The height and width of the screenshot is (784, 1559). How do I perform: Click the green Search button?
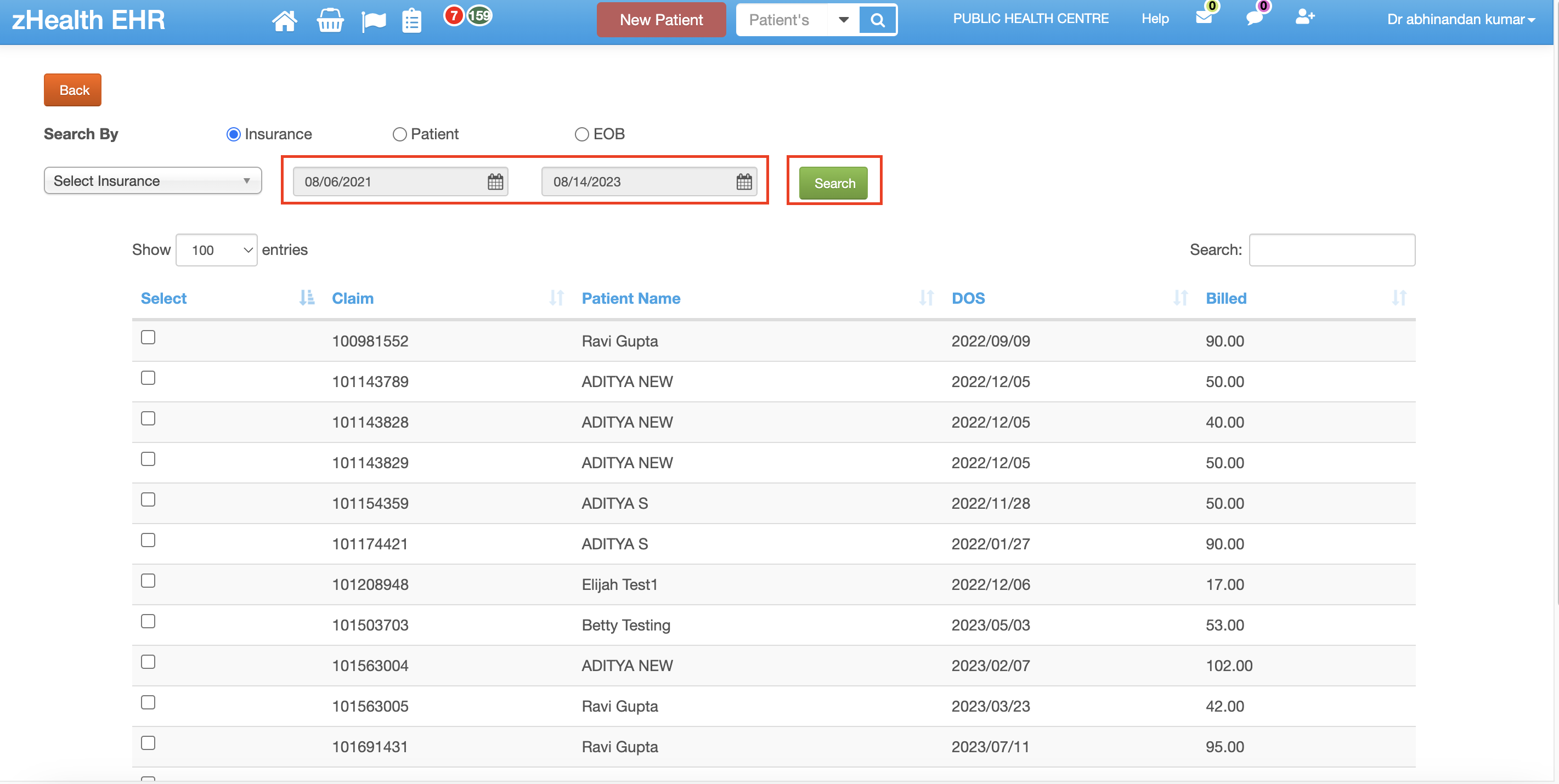pos(833,183)
